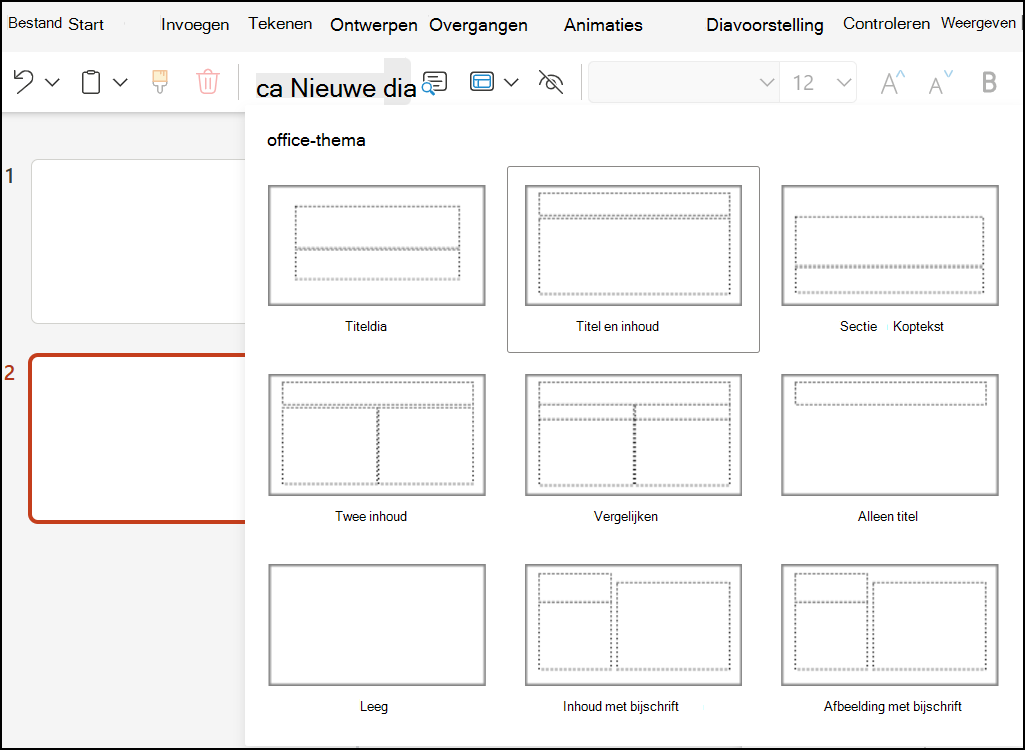Switch to the Diavoorstelling tab
The width and height of the screenshot is (1025, 750).
coord(765,25)
